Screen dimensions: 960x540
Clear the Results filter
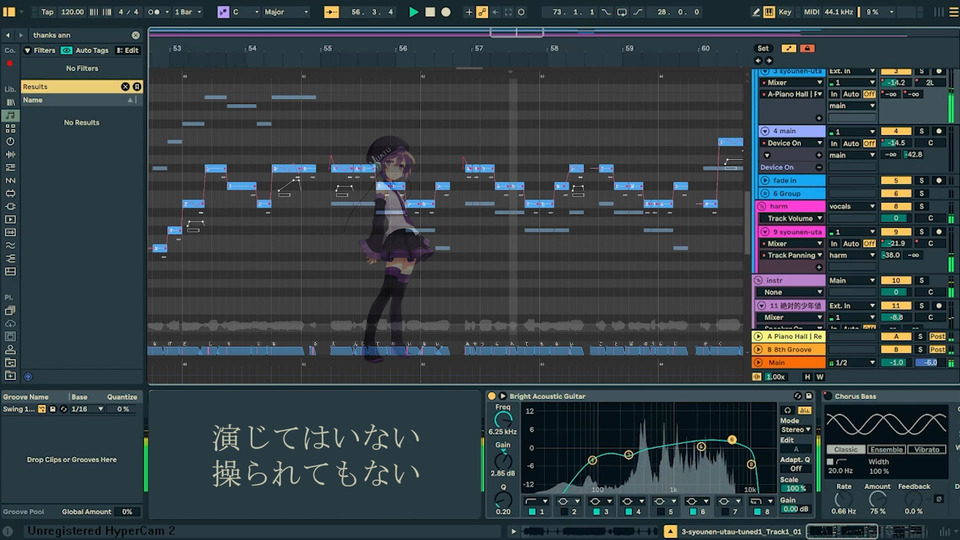pyautogui.click(x=125, y=87)
